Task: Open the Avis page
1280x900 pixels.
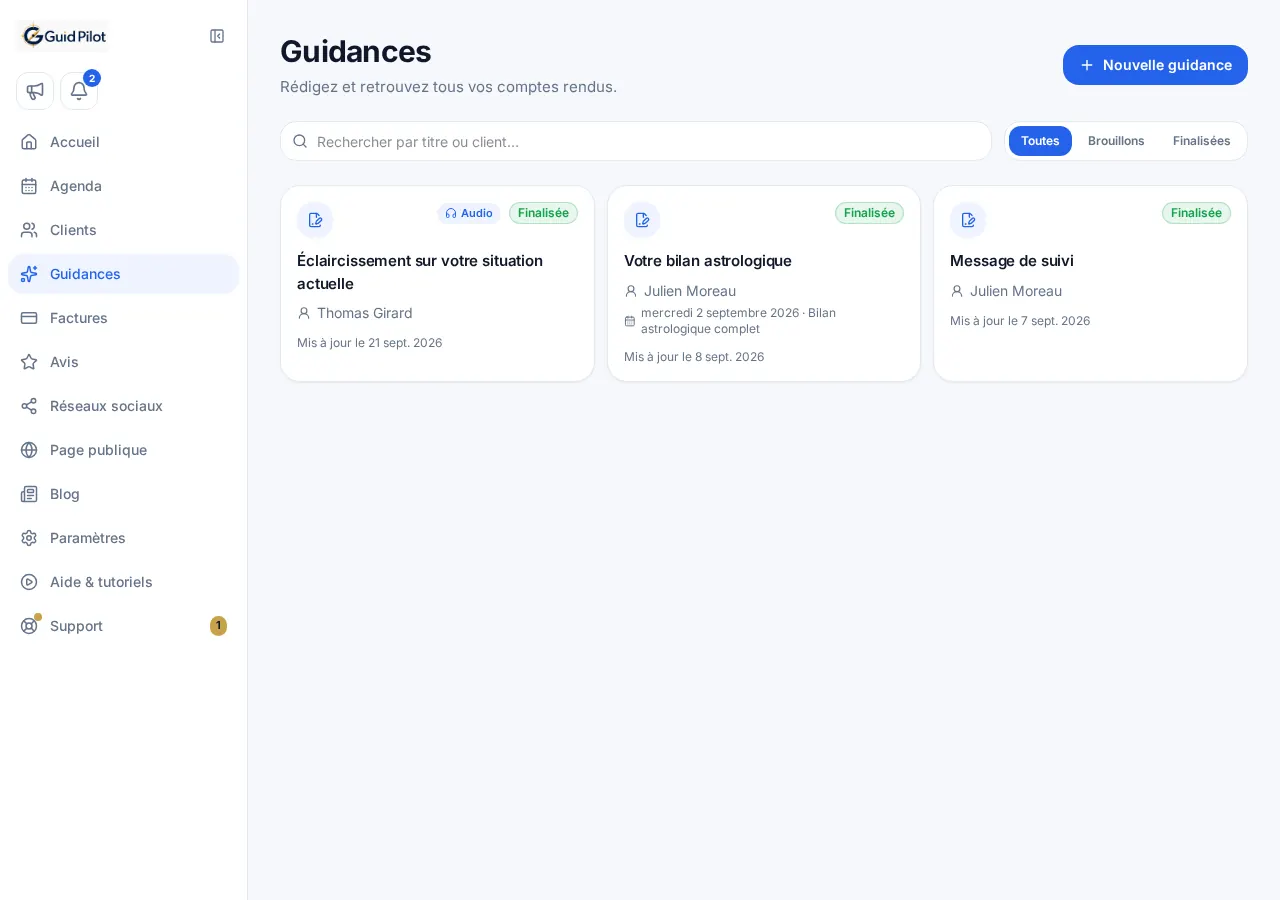Action: [x=124, y=362]
